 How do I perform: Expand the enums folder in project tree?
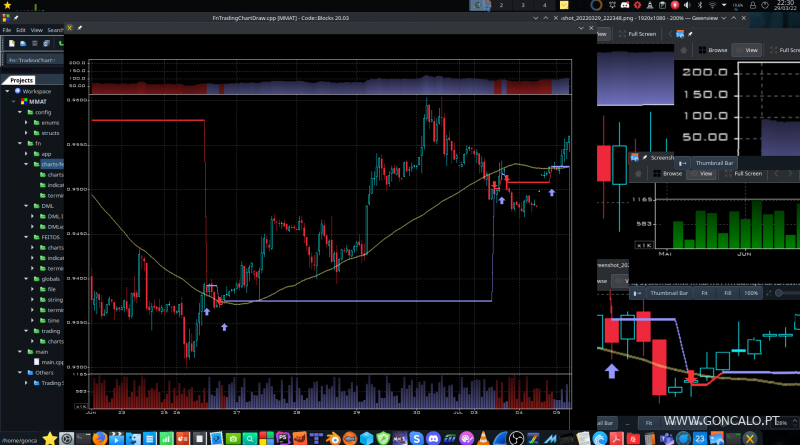click(29, 122)
